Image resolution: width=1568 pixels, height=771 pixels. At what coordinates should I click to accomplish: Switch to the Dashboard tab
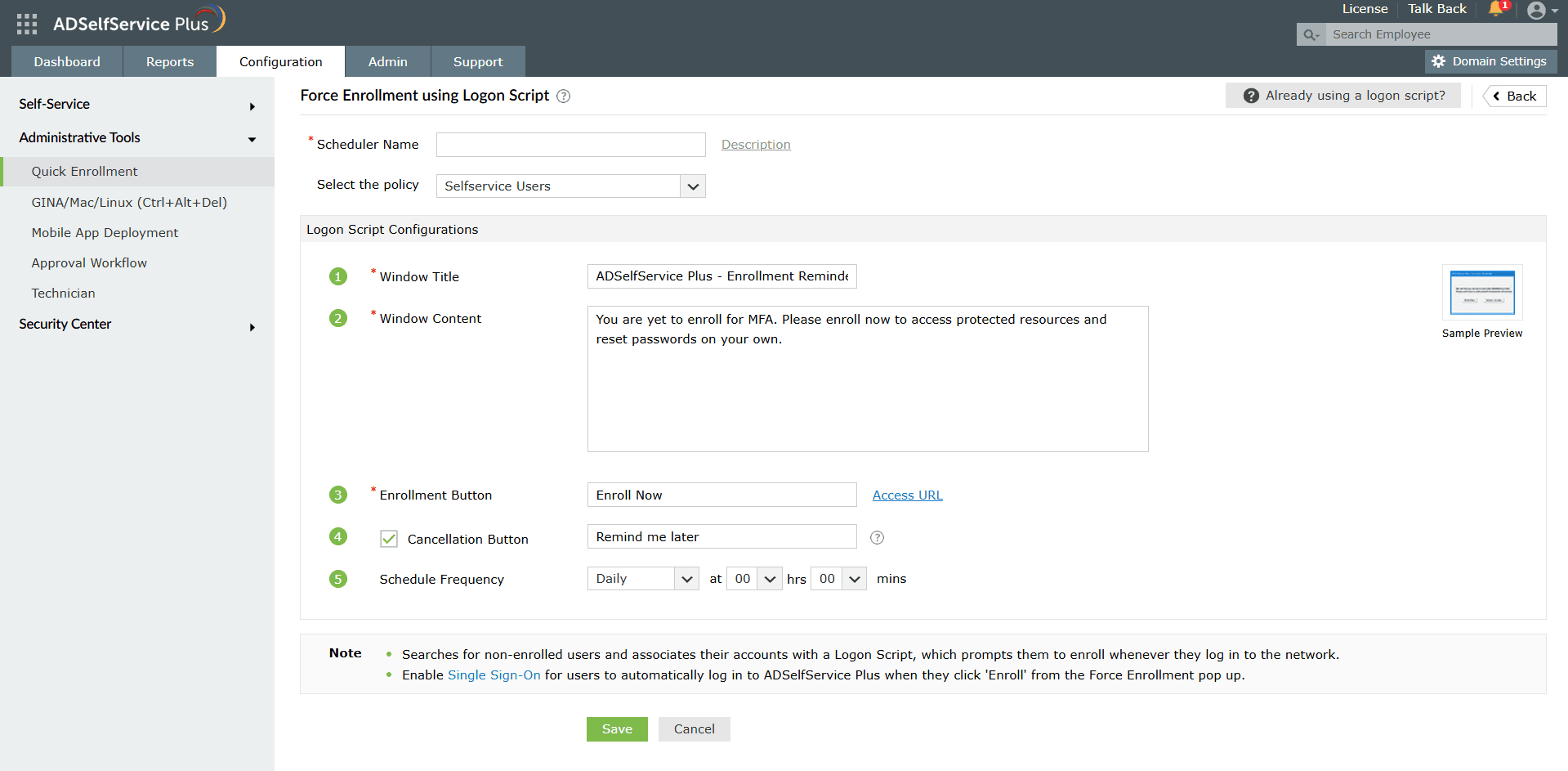67,61
